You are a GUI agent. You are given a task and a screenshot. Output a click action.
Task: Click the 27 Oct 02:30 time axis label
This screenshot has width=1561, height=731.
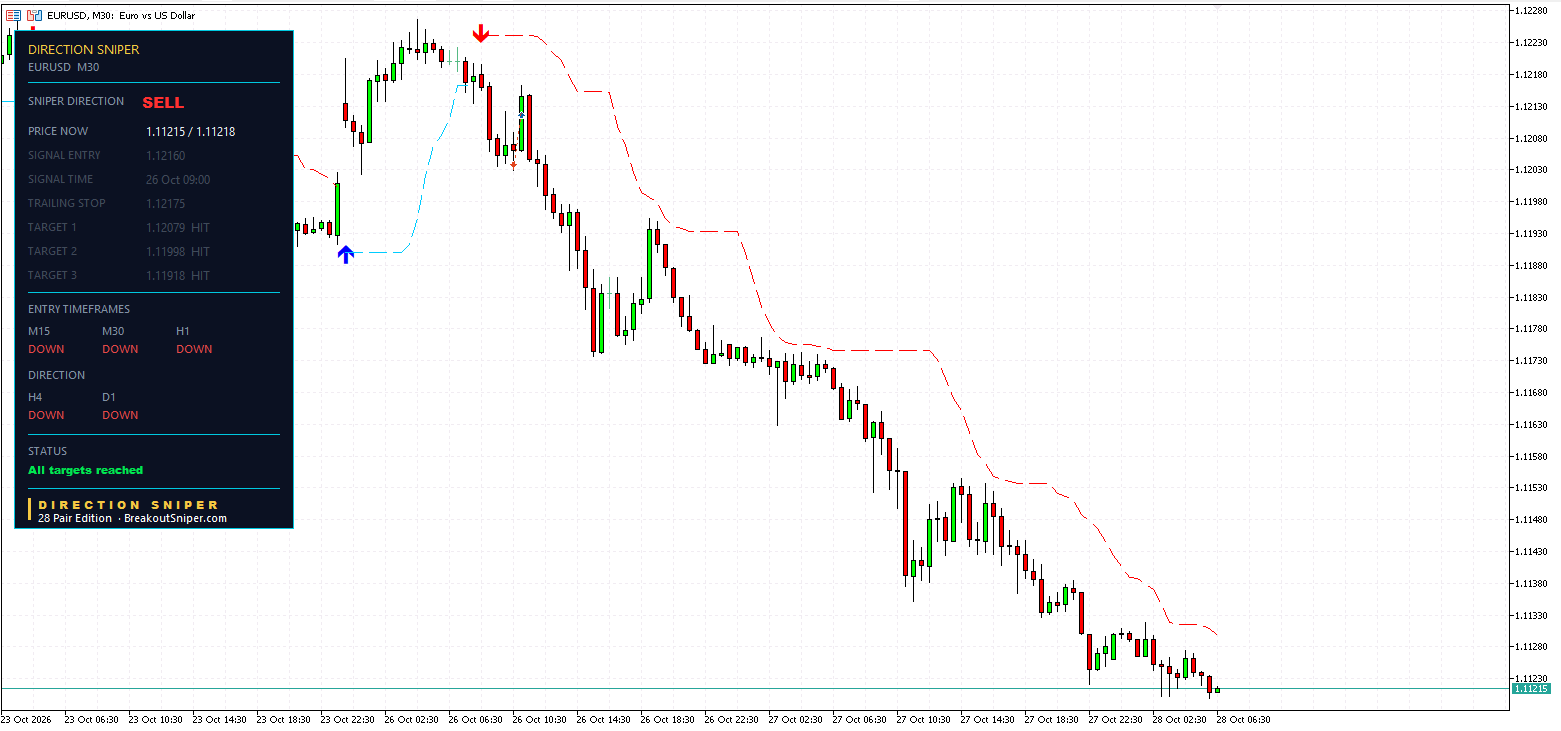click(793, 719)
